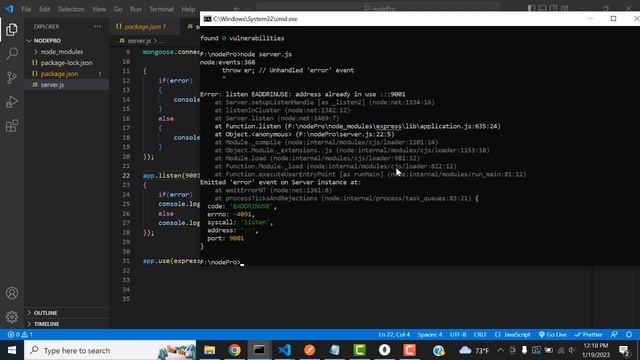The width and height of the screenshot is (640, 360).
Task: Open the MongoDB Compass leaf taskbar icon
Action: [384, 350]
